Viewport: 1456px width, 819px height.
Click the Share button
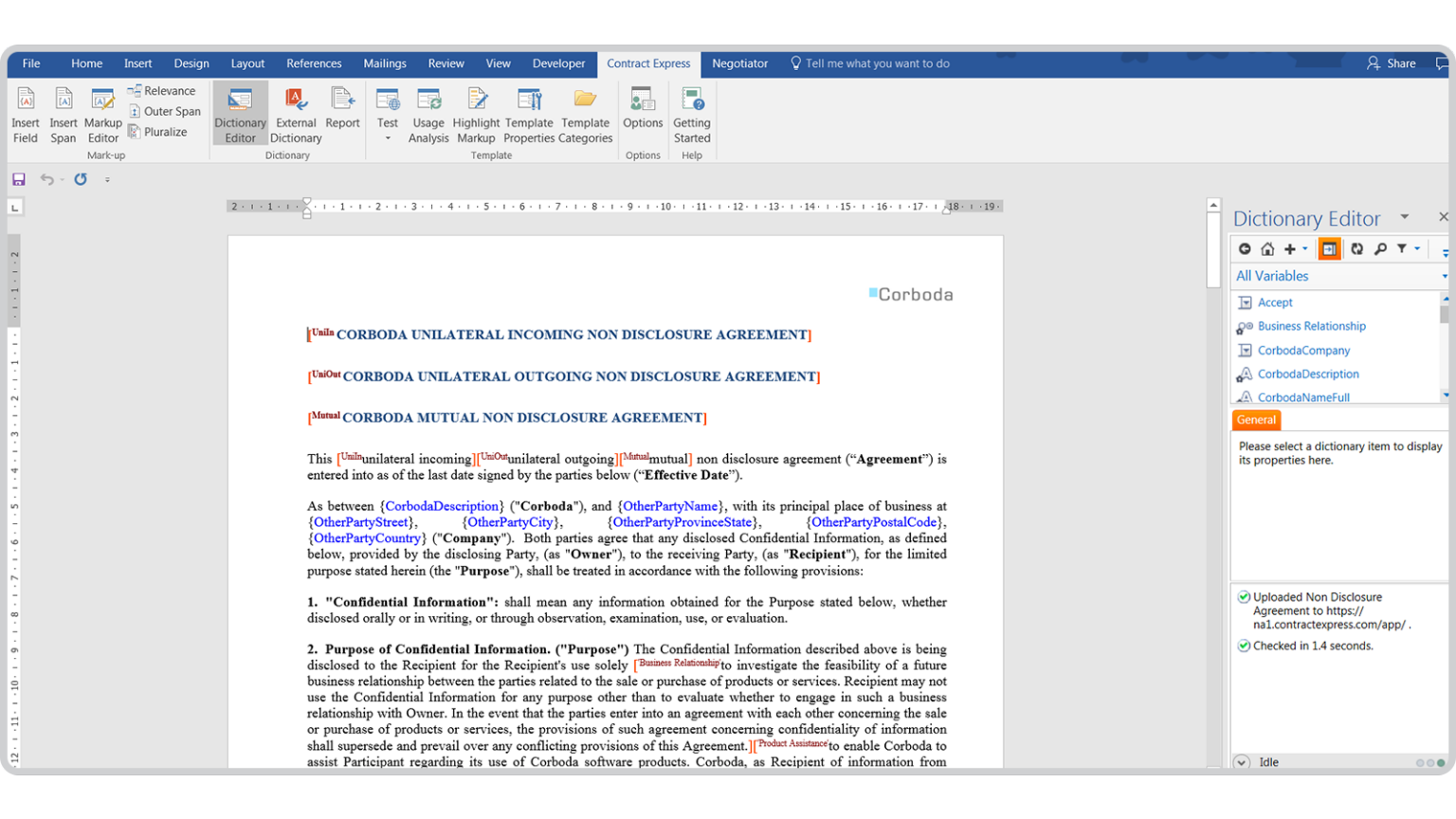1392,64
